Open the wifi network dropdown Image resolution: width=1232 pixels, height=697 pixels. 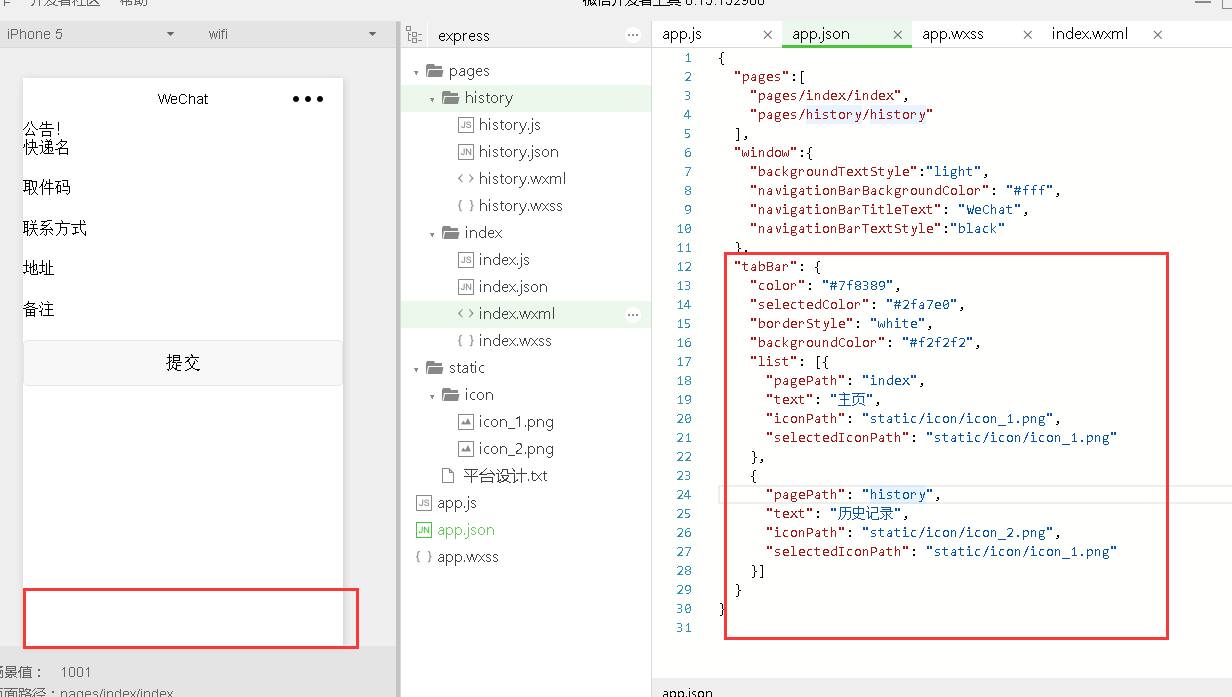pyautogui.click(x=290, y=34)
